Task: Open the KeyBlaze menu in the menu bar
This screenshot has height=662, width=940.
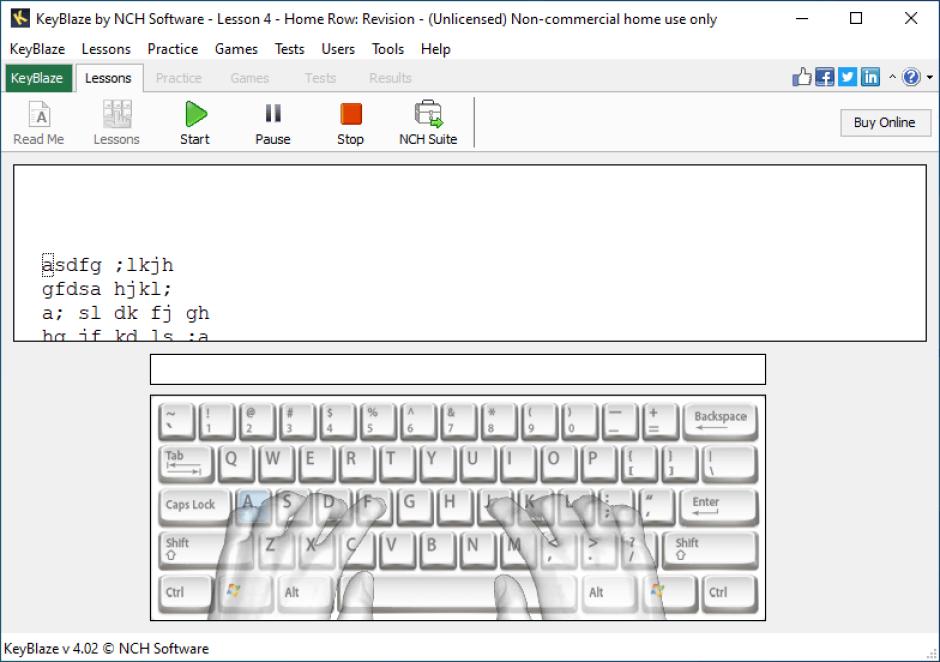Action: (x=37, y=49)
